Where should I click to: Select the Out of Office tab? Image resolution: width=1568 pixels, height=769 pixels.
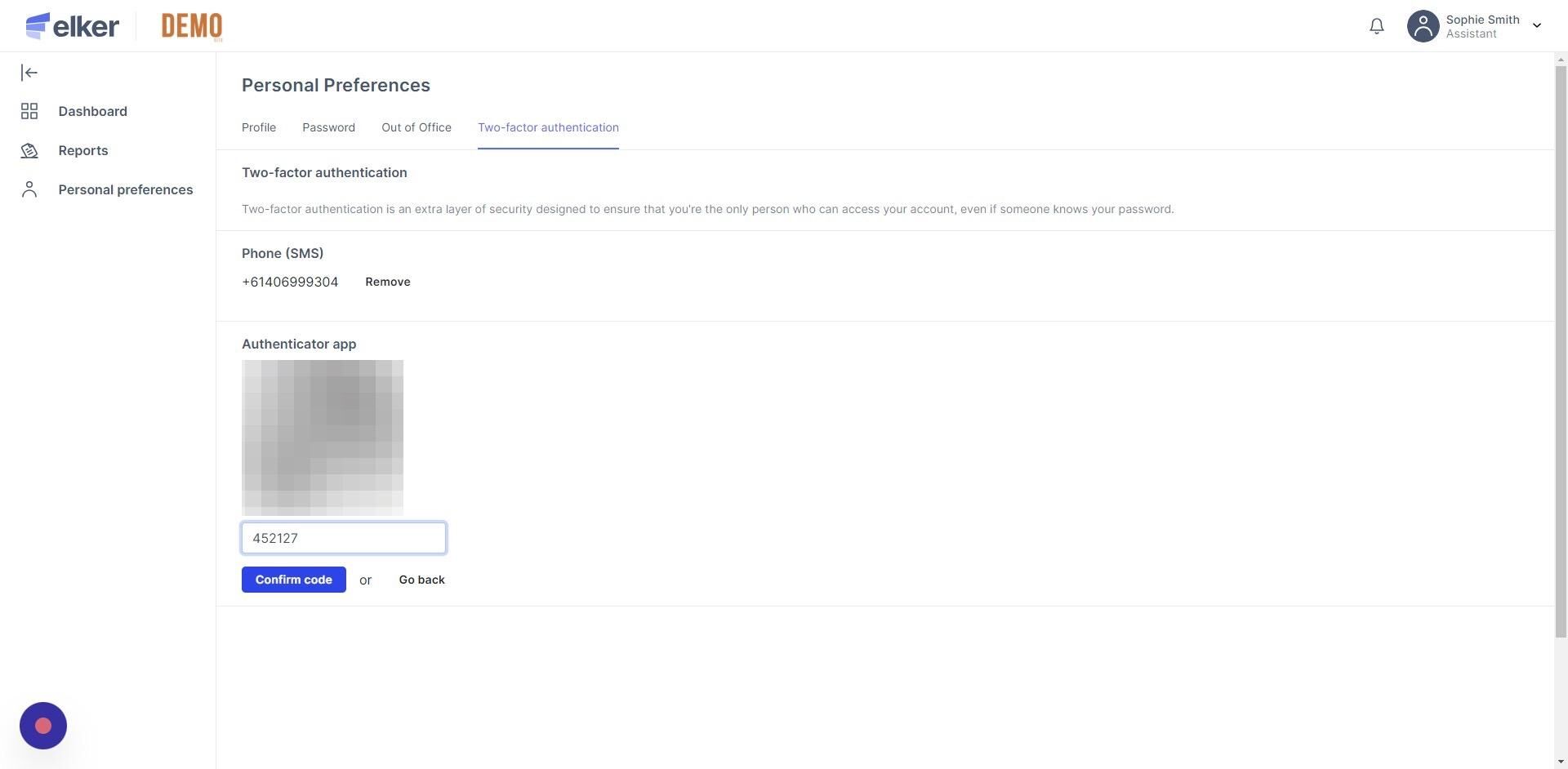(x=416, y=127)
